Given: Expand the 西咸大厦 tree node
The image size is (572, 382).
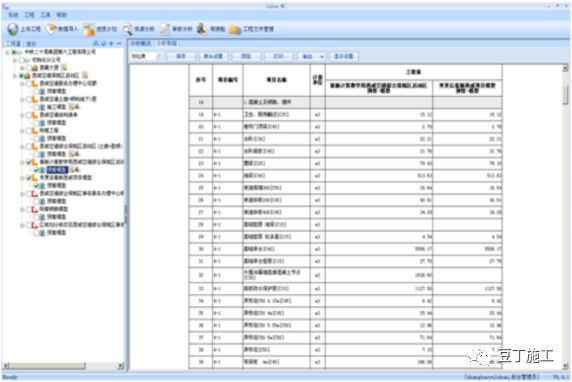Looking at the screenshot, I should 23,68.
